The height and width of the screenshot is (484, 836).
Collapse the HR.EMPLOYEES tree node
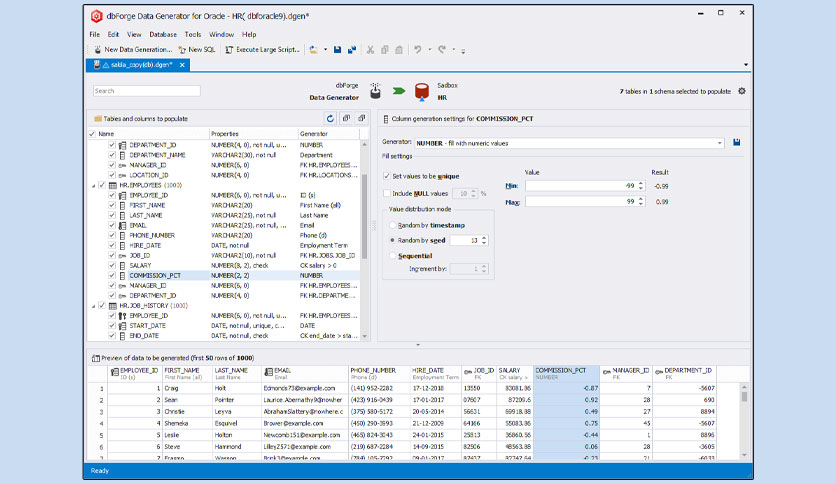click(x=94, y=185)
